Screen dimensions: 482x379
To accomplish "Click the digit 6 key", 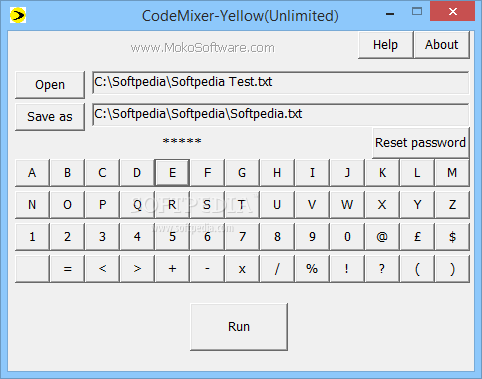I will click(207, 237).
